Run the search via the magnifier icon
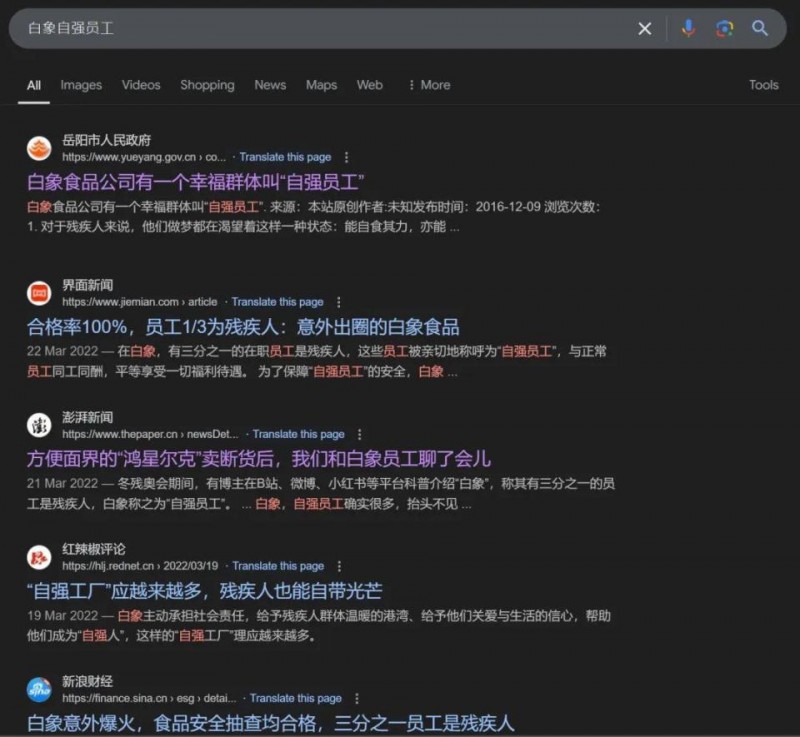 click(x=759, y=28)
